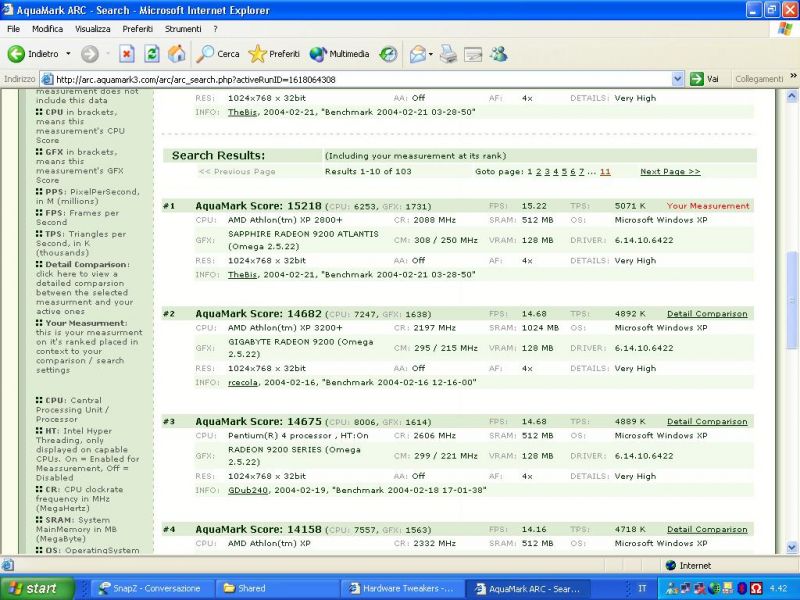Open the Preferiti star toolbar button

tap(274, 54)
